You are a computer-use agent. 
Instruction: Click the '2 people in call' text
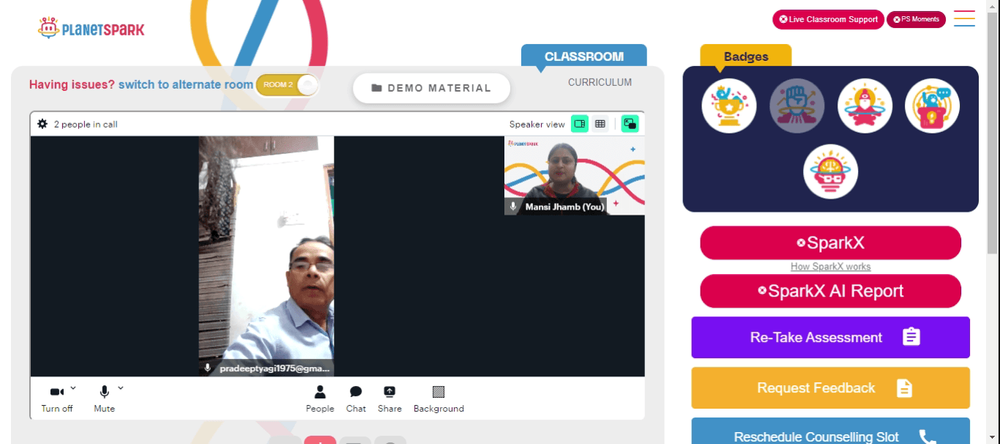(x=85, y=124)
